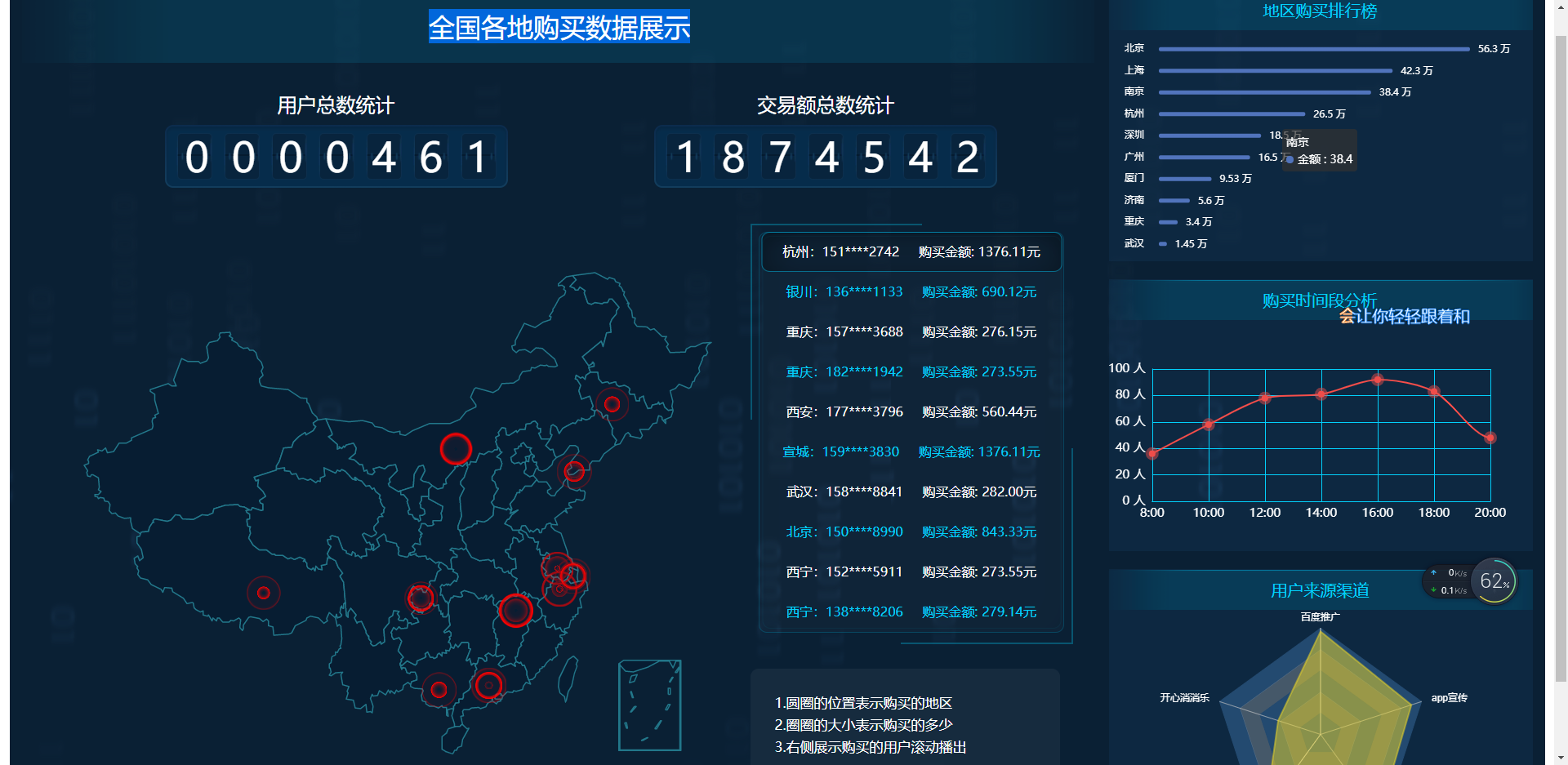Viewport: 1568px width, 765px height.
Task: Click the map marker near Chongqing
Action: [421, 598]
